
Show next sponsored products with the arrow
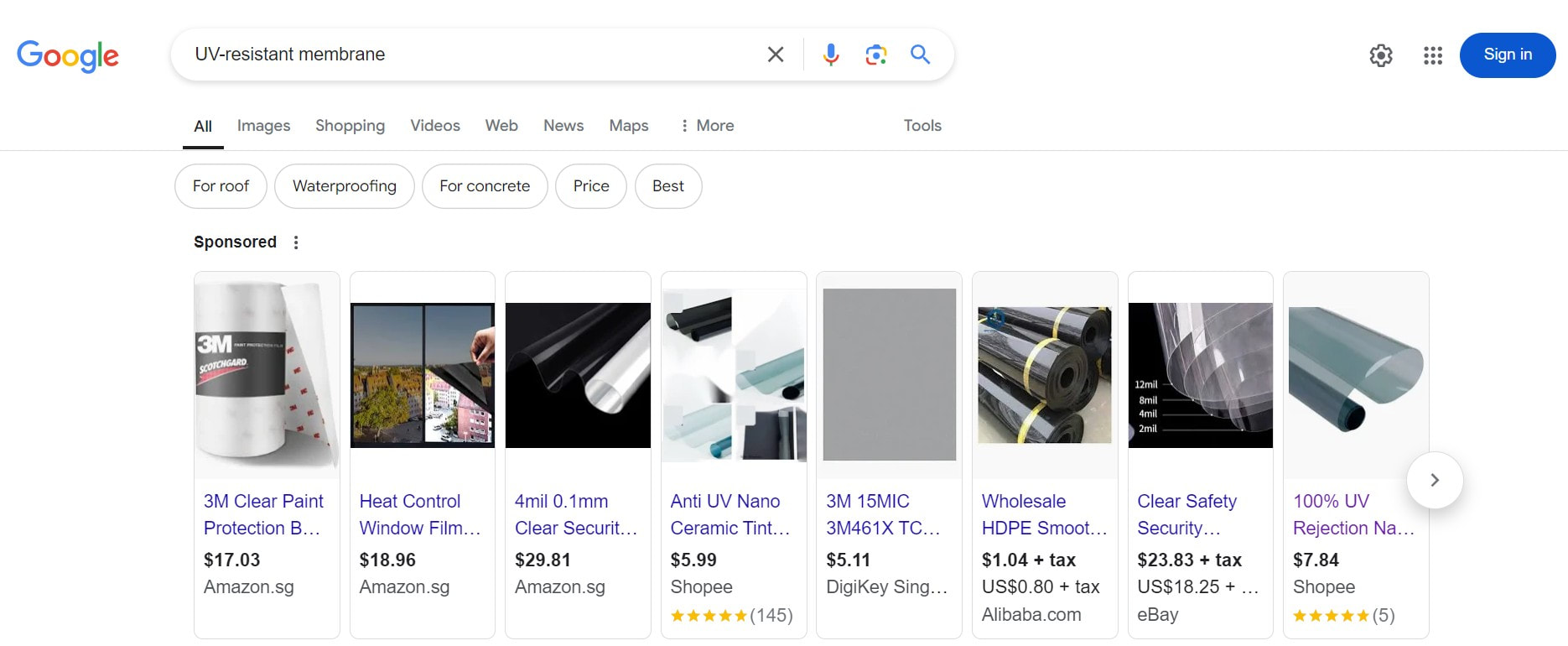[1435, 480]
